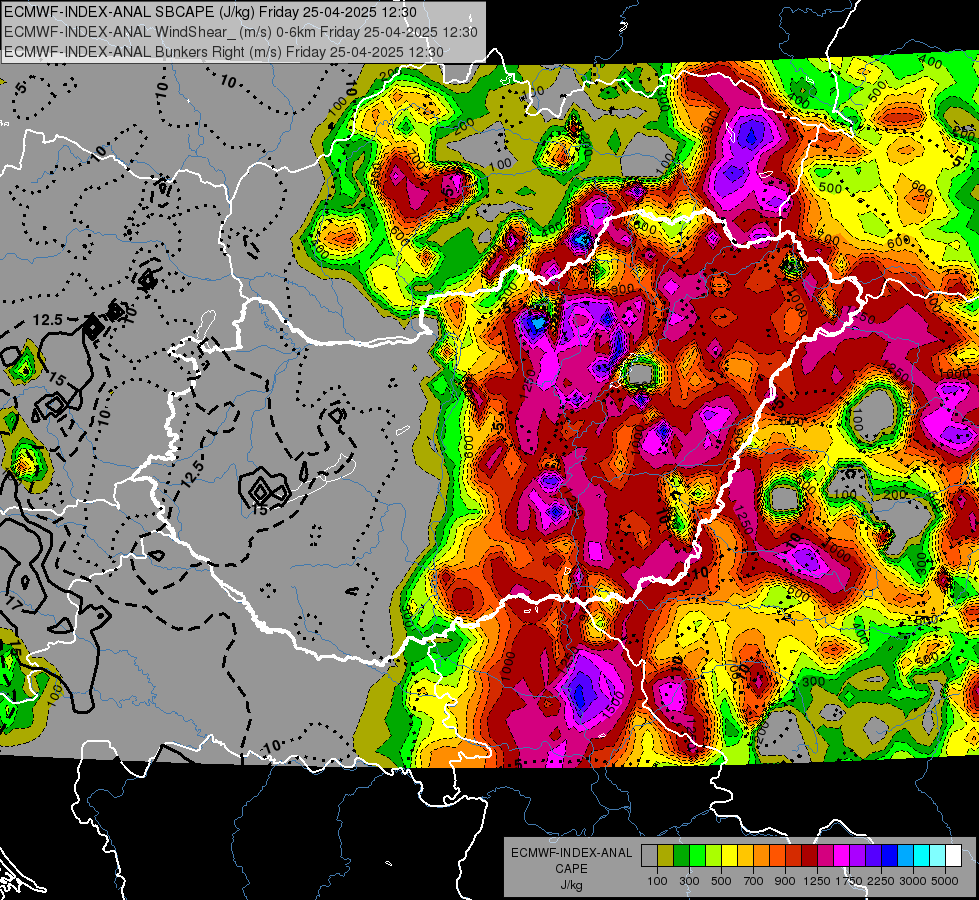Click the lime yellow-green legend swatch
Screen dimensions: 979x900
click(714, 855)
